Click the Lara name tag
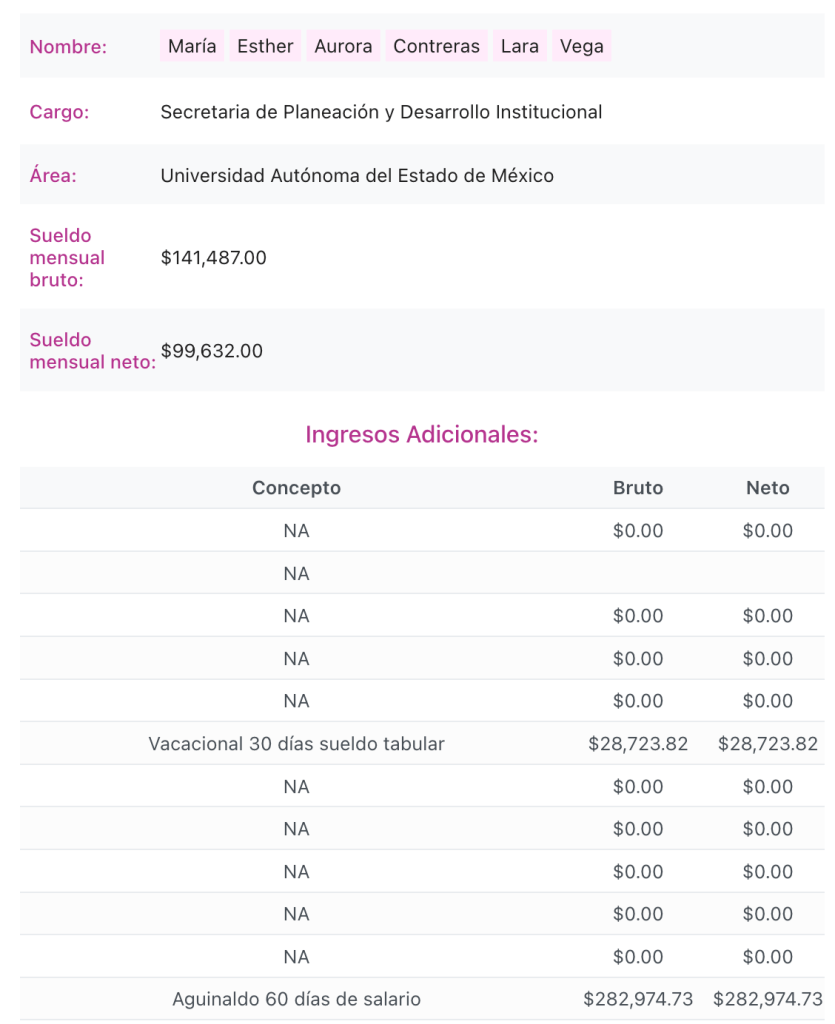This screenshot has width=835, height=1024. 519,46
